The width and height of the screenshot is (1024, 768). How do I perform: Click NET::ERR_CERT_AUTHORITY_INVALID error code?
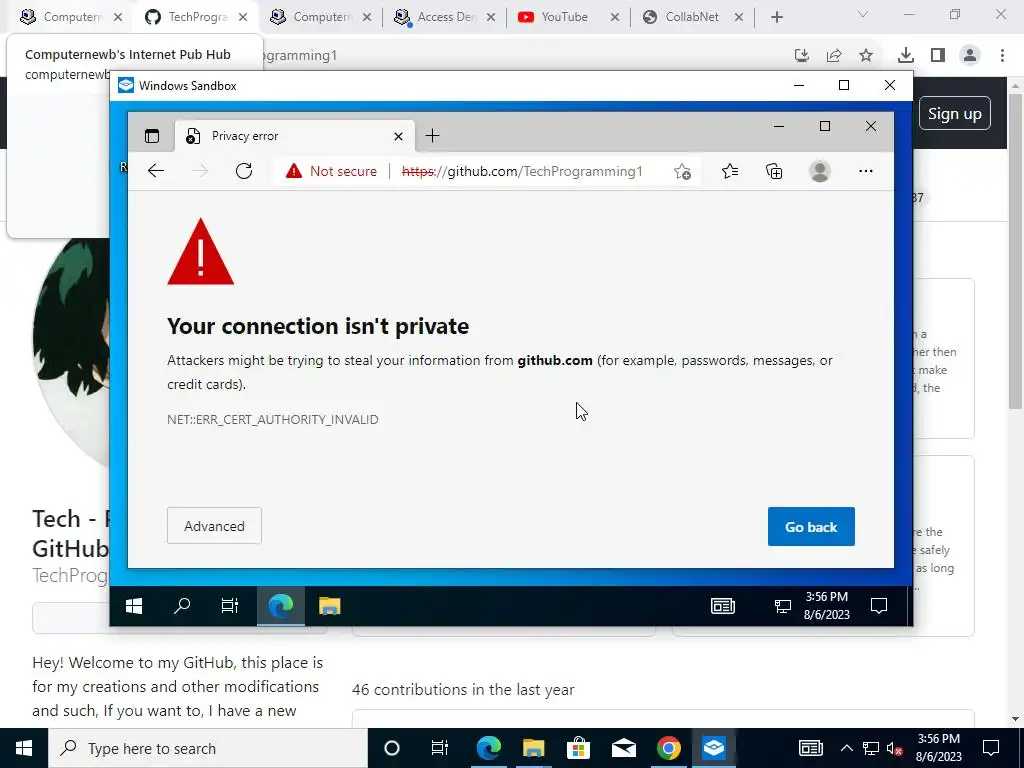273,419
